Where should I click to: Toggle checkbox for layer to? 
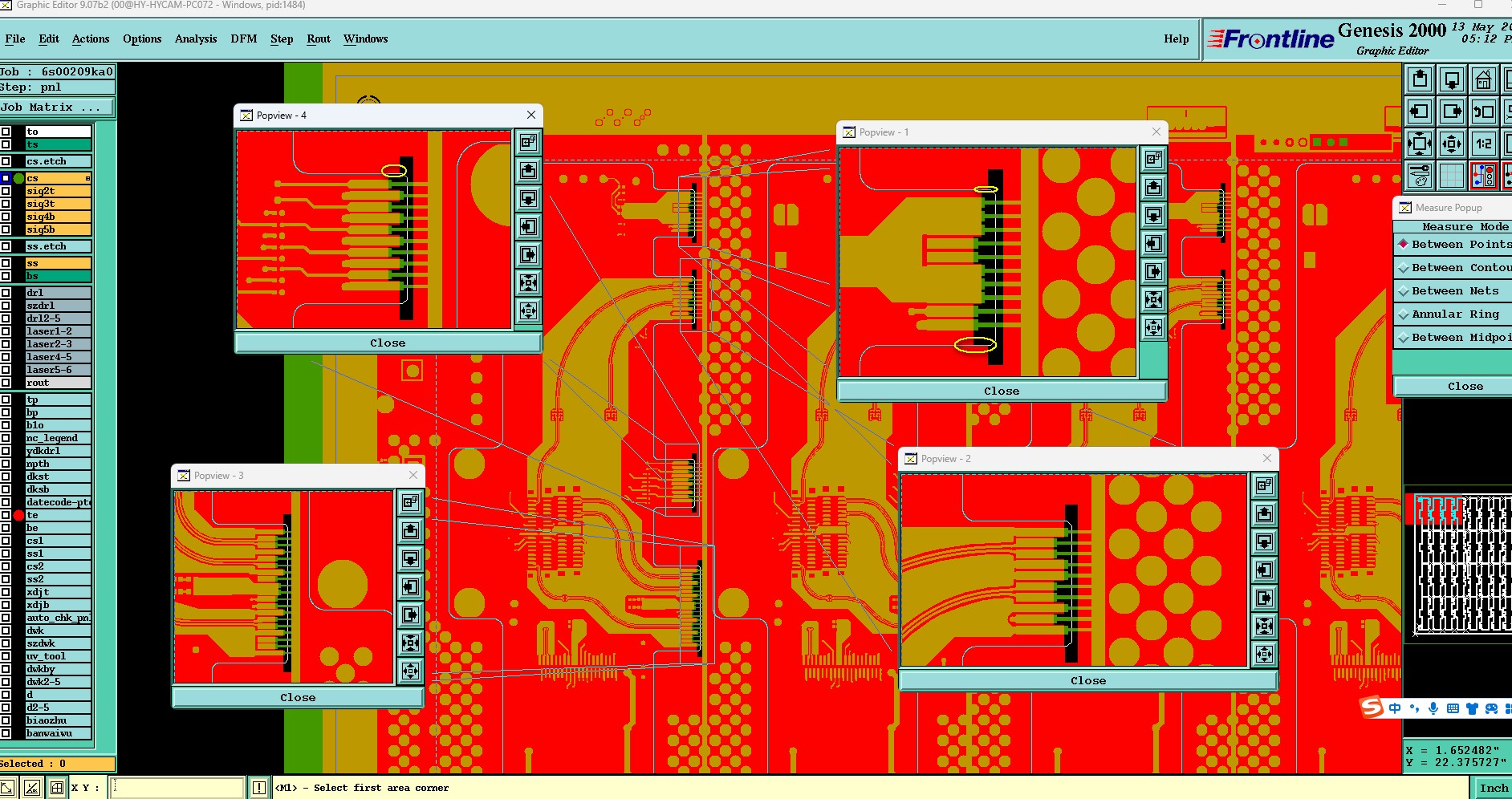coord(6,132)
